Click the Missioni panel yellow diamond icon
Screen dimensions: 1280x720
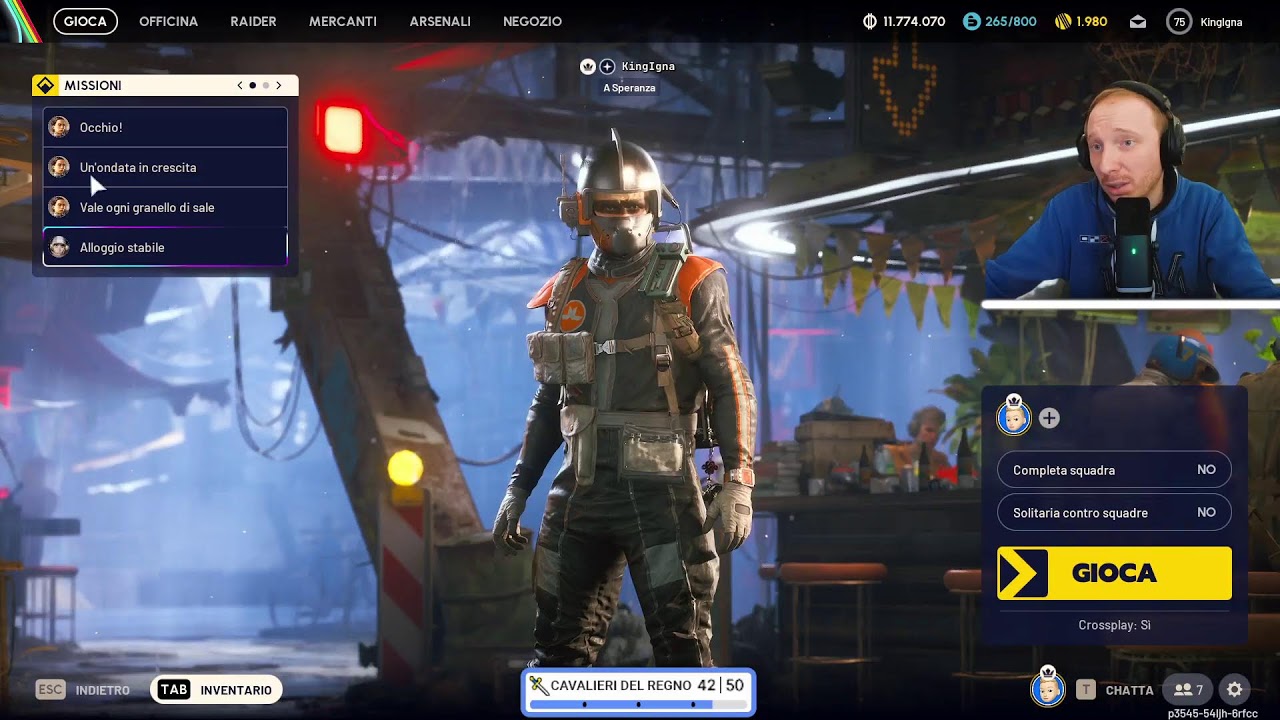click(x=45, y=85)
